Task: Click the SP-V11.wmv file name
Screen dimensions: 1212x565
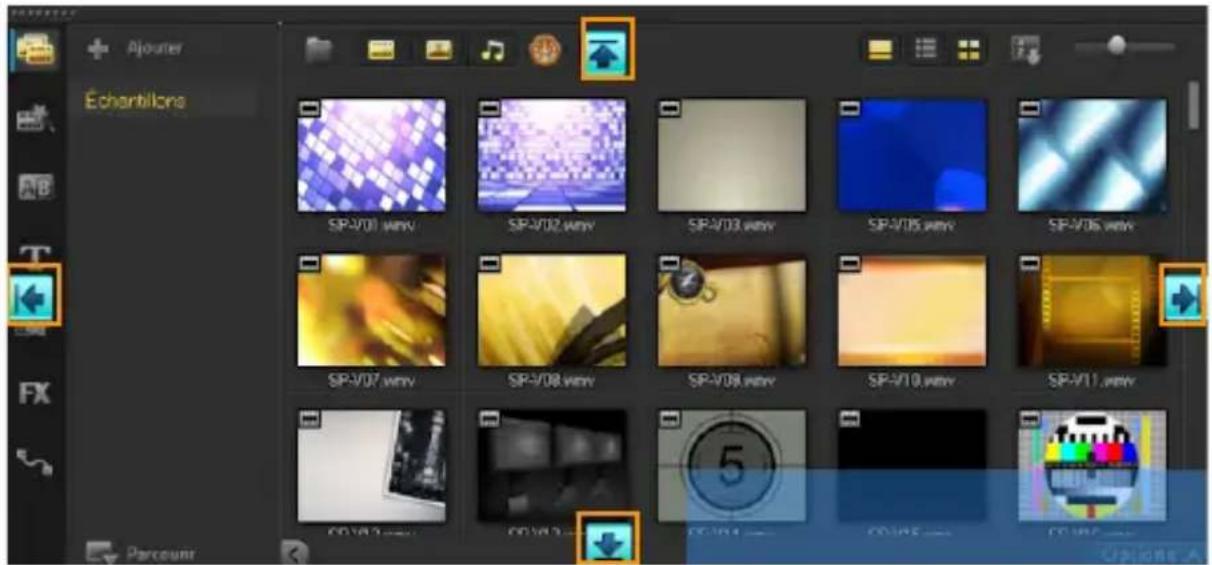Action: coord(1091,380)
